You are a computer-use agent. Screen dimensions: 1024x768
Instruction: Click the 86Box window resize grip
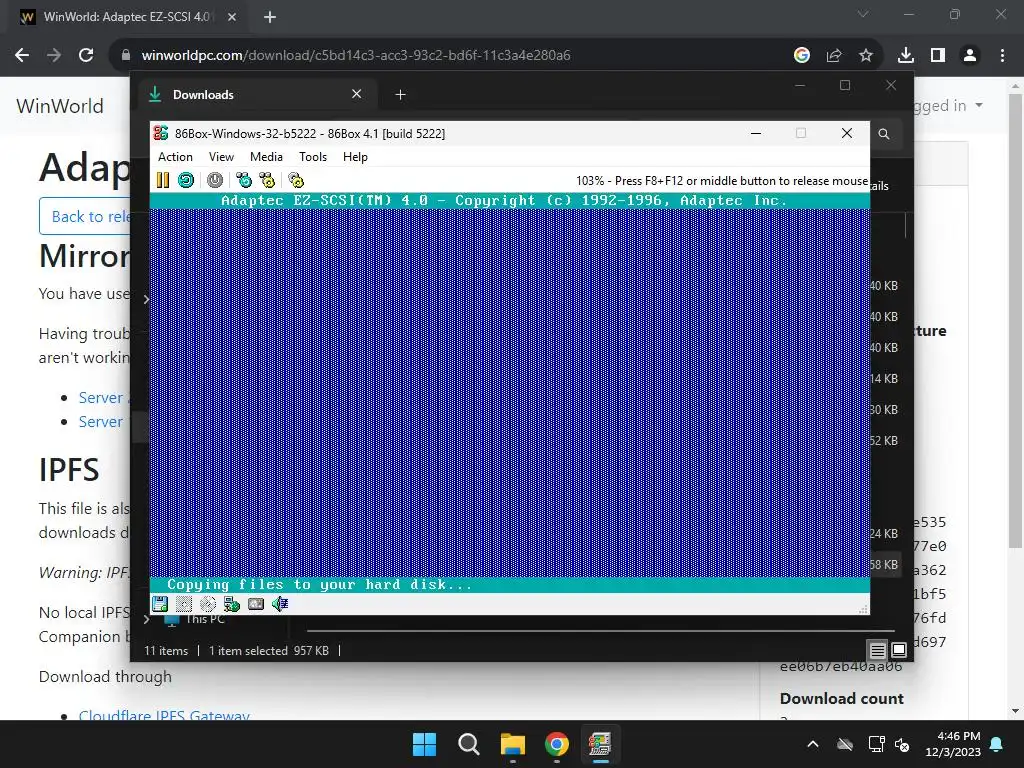[x=863, y=609]
